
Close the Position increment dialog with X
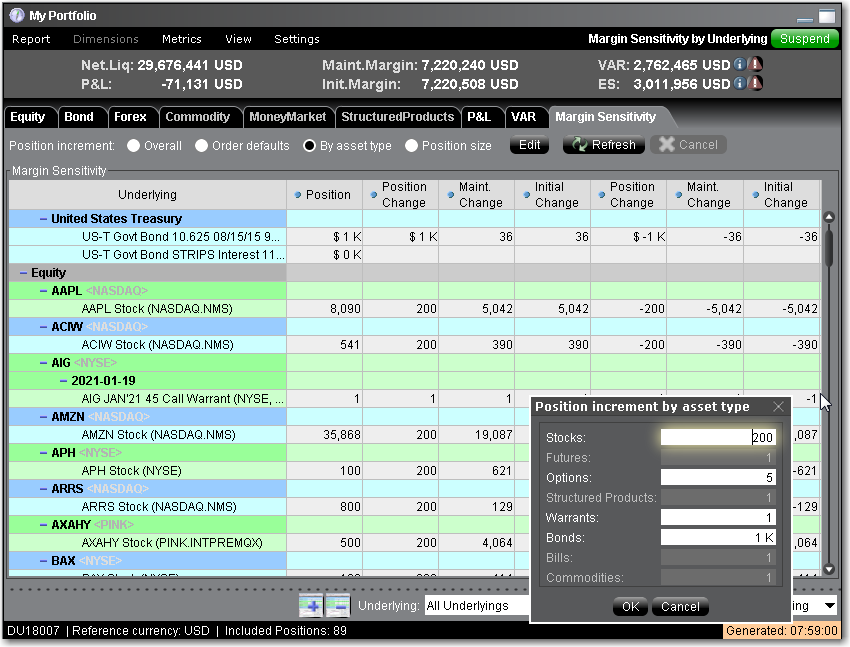coord(778,407)
